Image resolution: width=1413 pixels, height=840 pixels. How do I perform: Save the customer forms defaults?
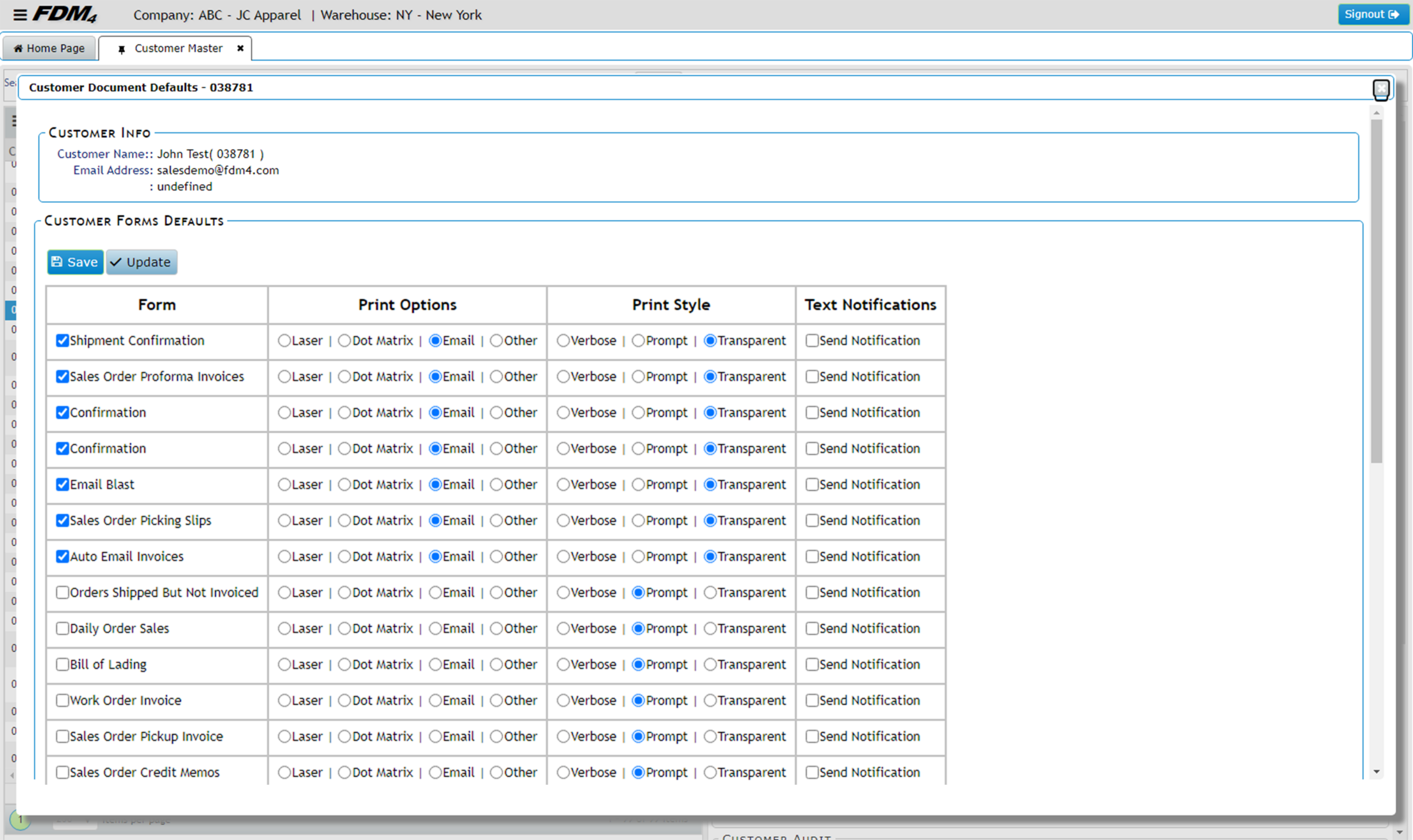[75, 262]
